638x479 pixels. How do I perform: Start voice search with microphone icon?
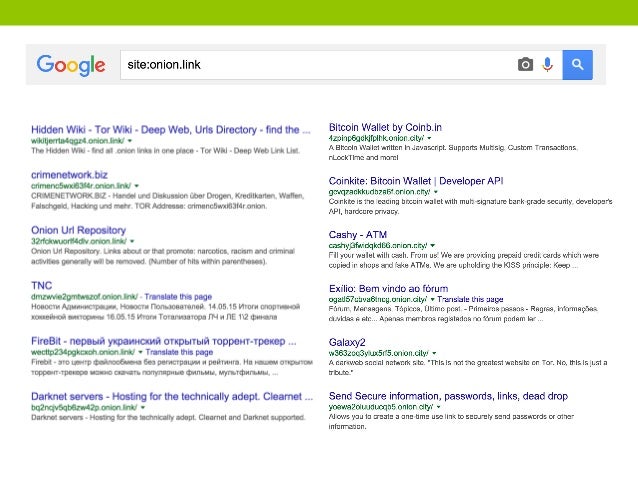[x=548, y=64]
